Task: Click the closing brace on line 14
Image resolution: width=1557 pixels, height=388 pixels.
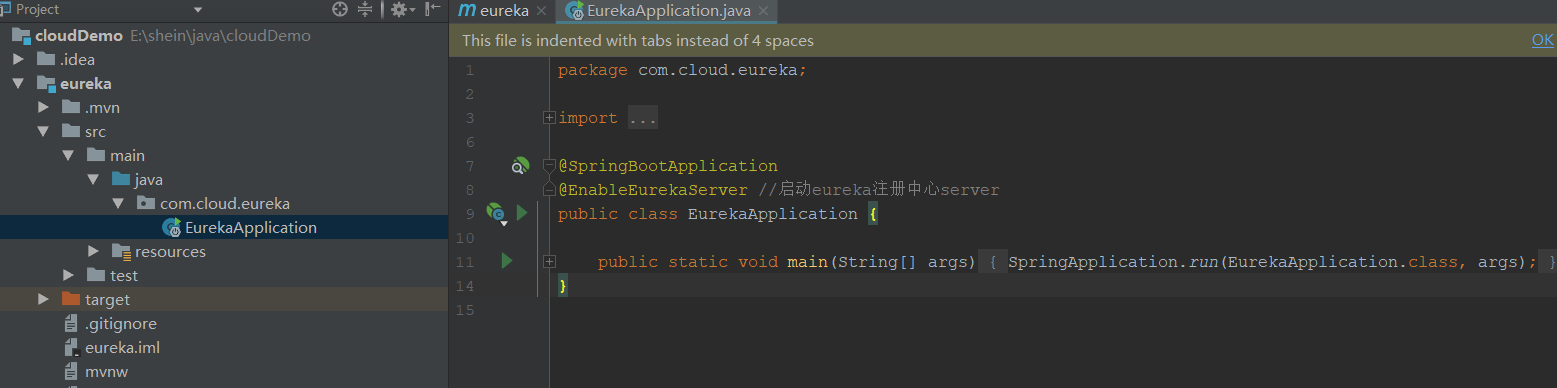Action: coord(563,286)
